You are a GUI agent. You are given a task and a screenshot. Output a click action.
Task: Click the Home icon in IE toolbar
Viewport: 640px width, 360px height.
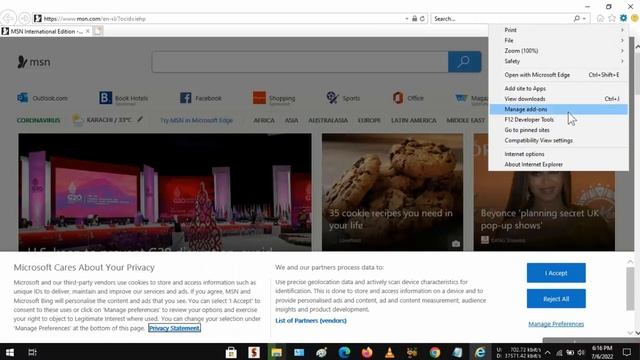click(x=600, y=18)
